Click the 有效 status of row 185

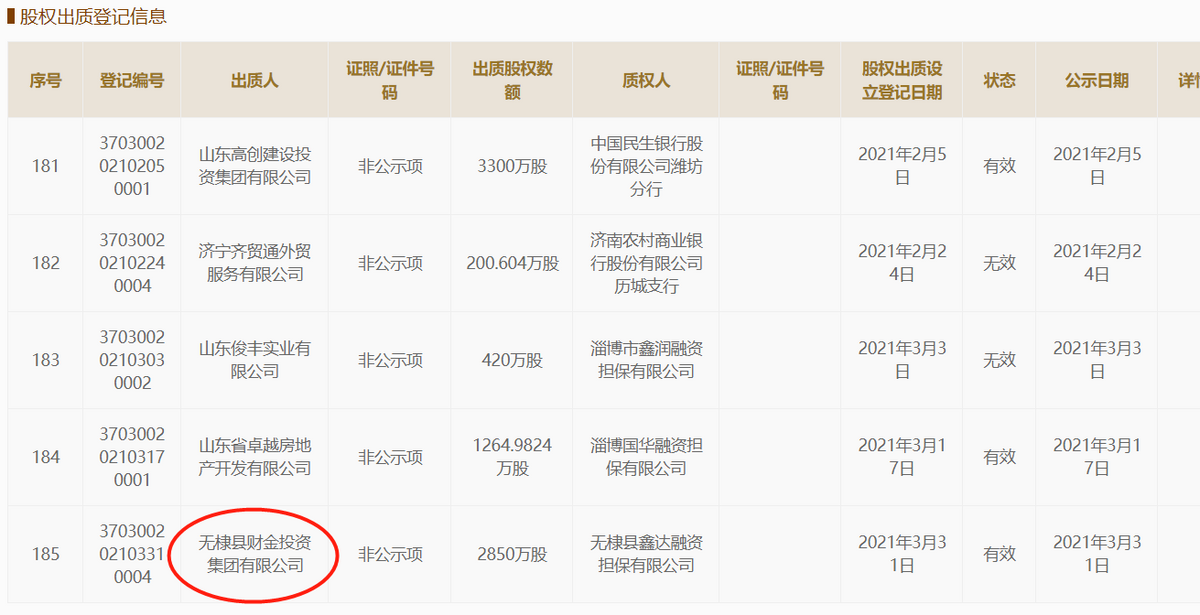[x=999, y=554]
